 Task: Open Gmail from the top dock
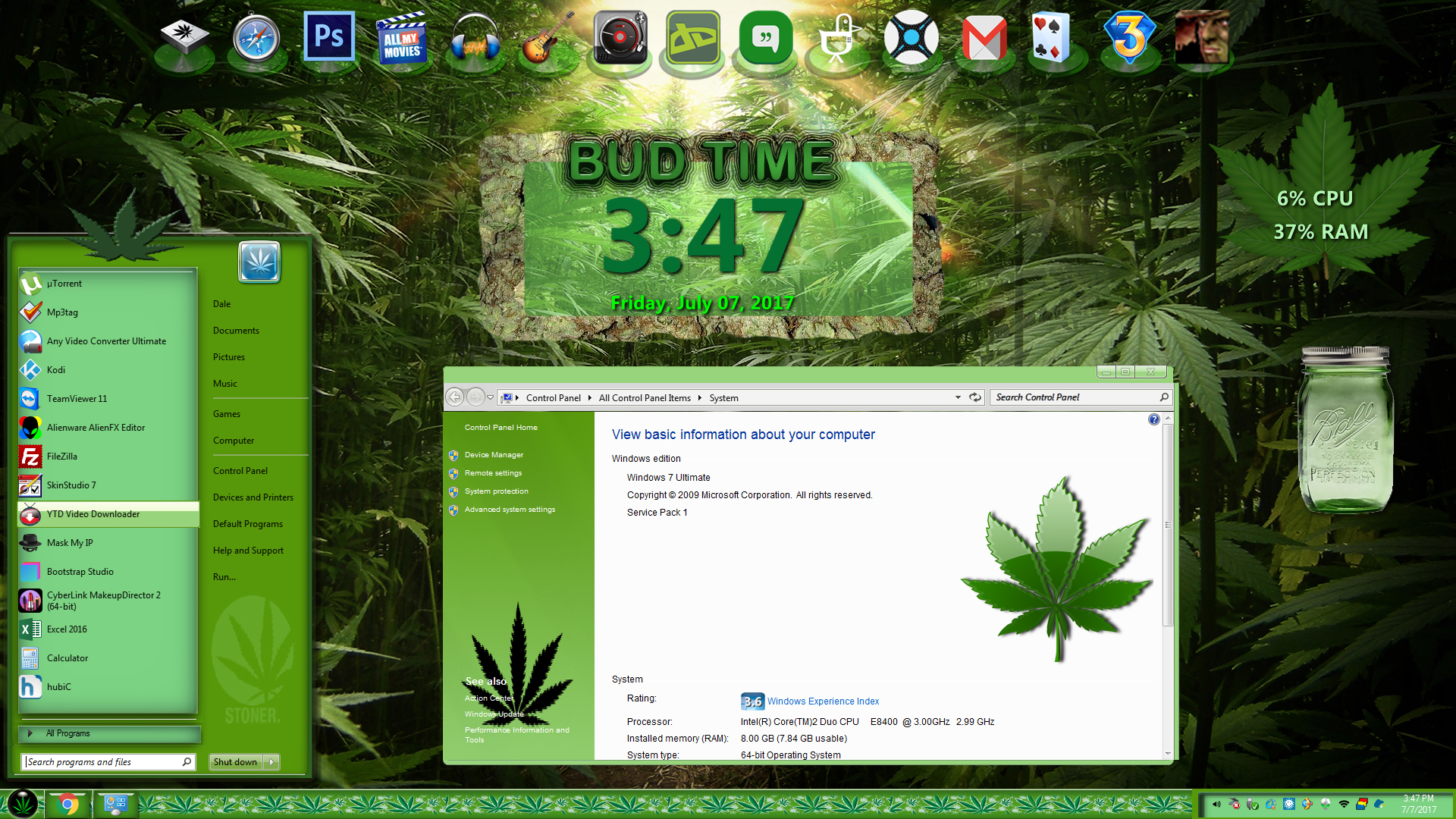[984, 39]
